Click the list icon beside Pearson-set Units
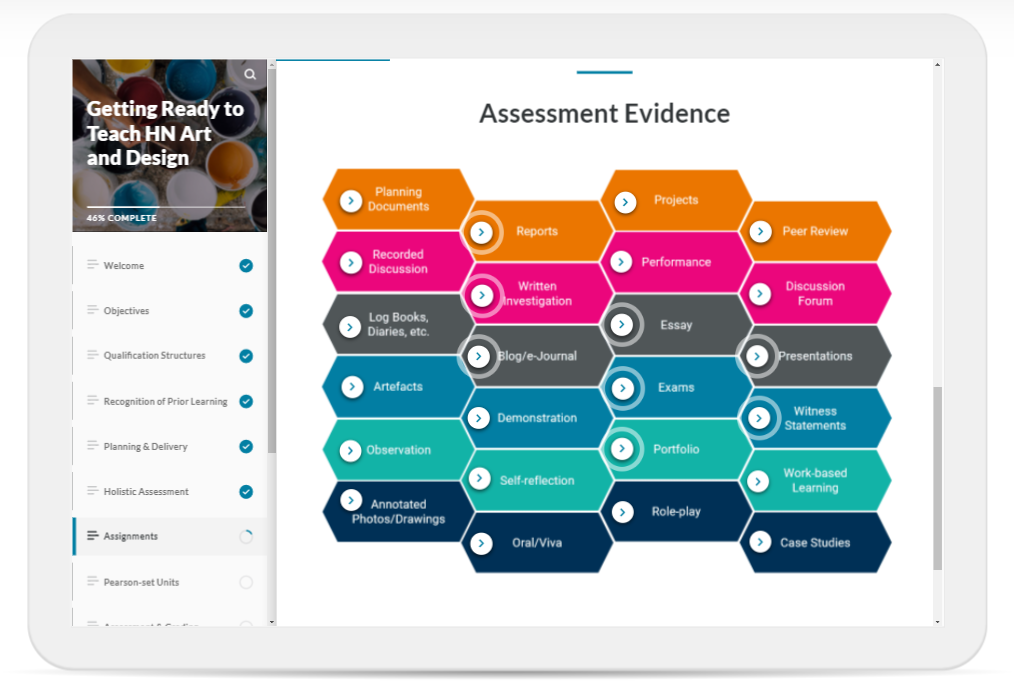Screen dimensions: 1014x685 tap(93, 582)
